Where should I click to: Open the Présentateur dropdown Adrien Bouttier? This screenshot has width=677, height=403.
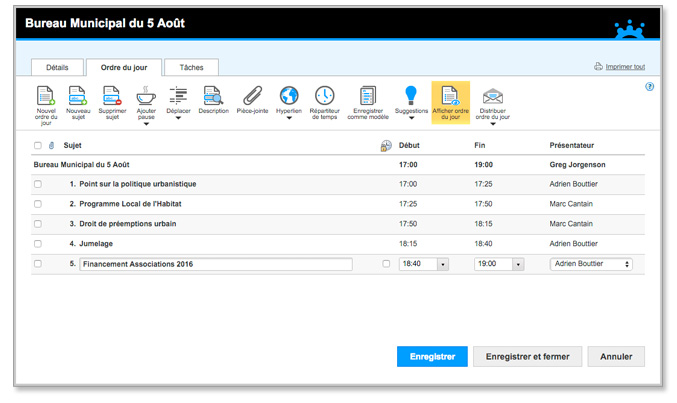click(591, 264)
